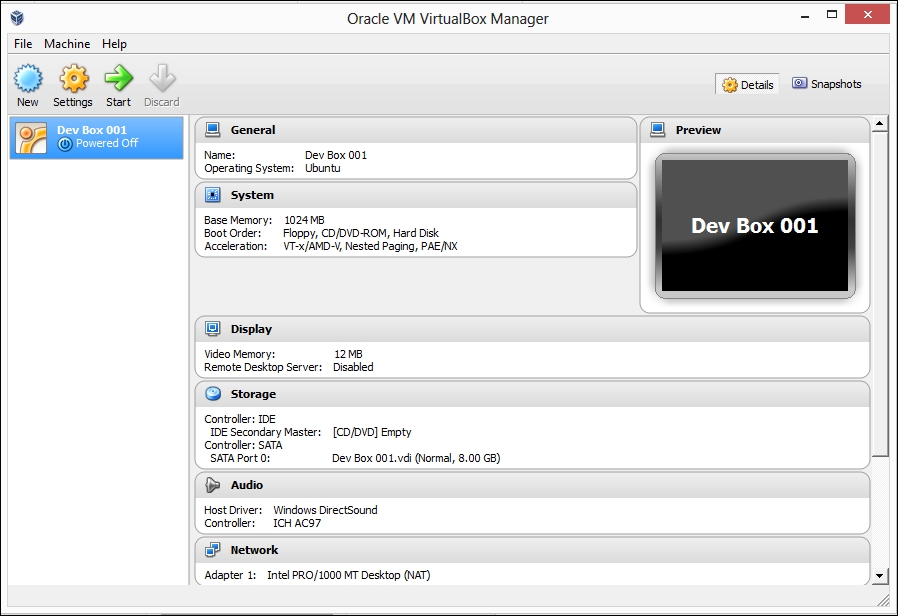Start the VM with green arrow
Screen dimensions: 898x616
(118, 79)
